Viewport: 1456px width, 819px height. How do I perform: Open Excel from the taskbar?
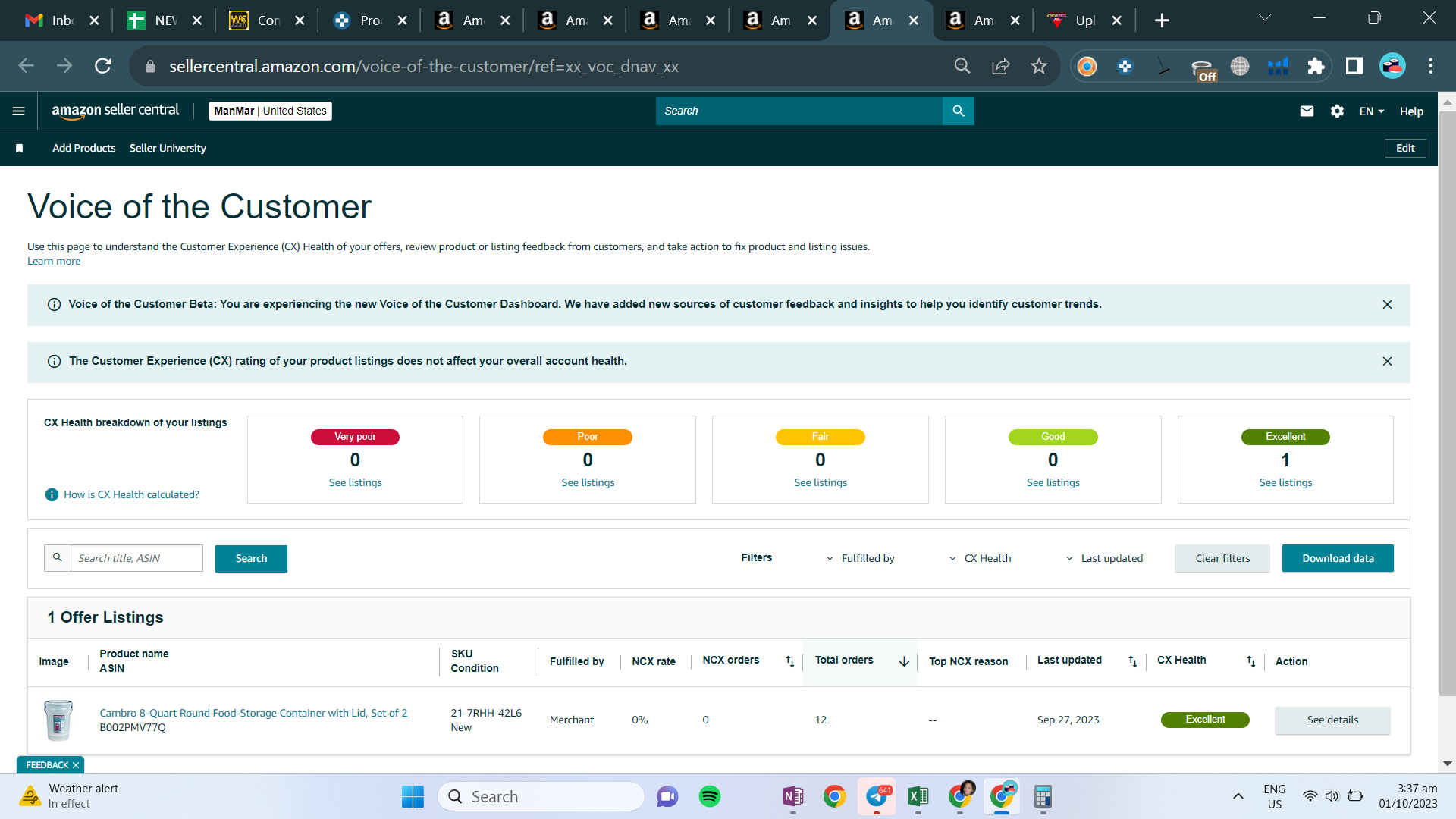click(918, 796)
